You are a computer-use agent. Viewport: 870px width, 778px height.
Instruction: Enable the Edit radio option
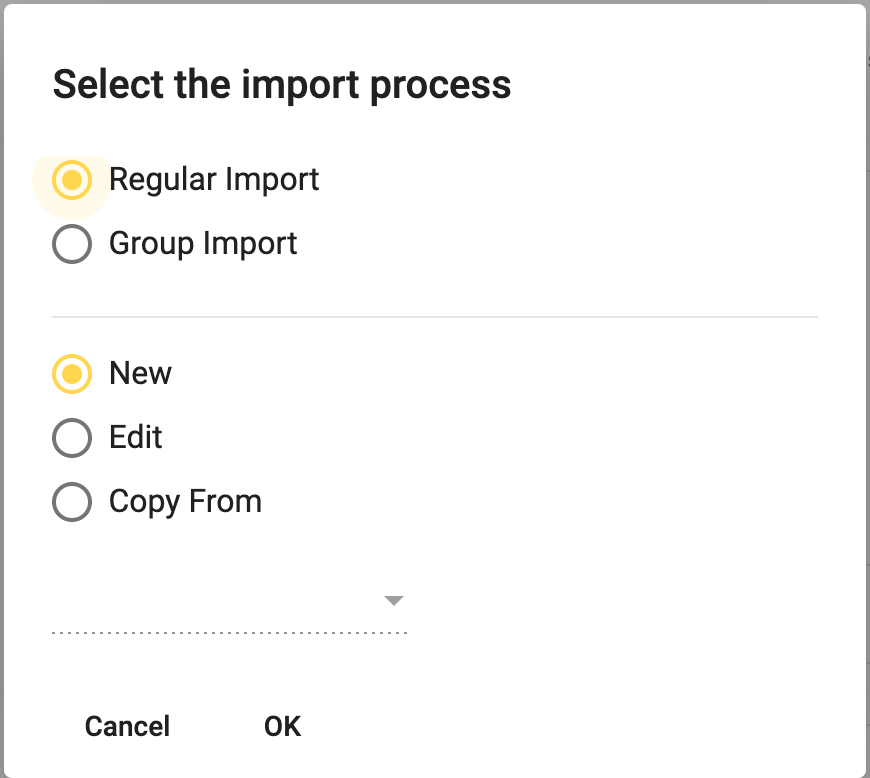(72, 438)
